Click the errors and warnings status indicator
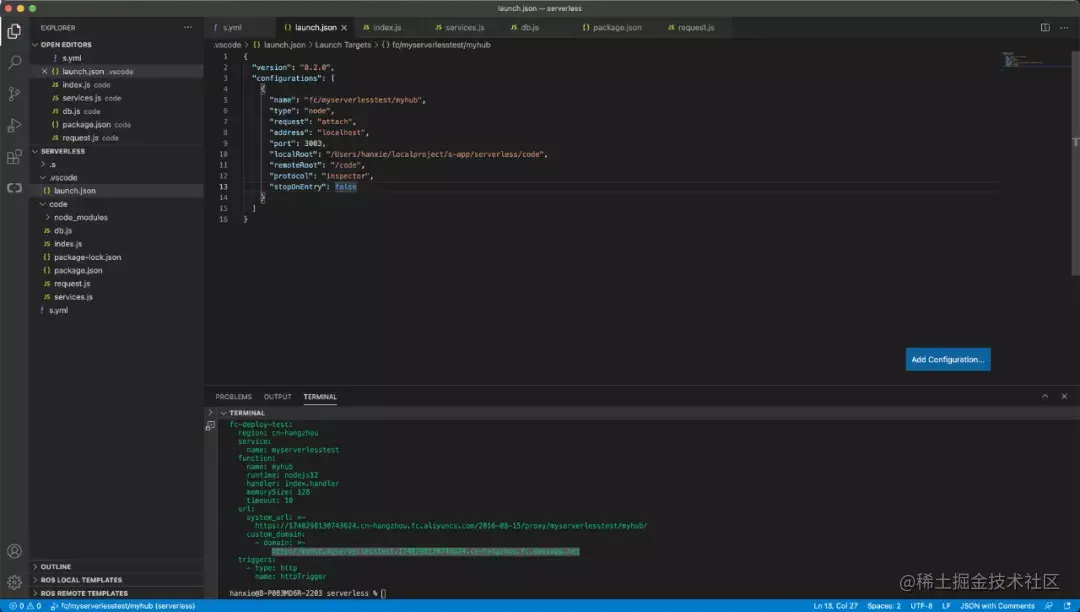The image size is (1080, 612). pyautogui.click(x=24, y=606)
